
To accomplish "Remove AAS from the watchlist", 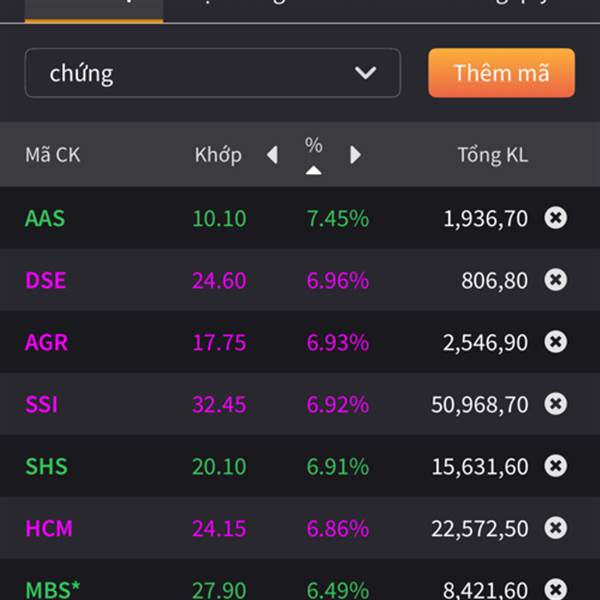I will (555, 218).
